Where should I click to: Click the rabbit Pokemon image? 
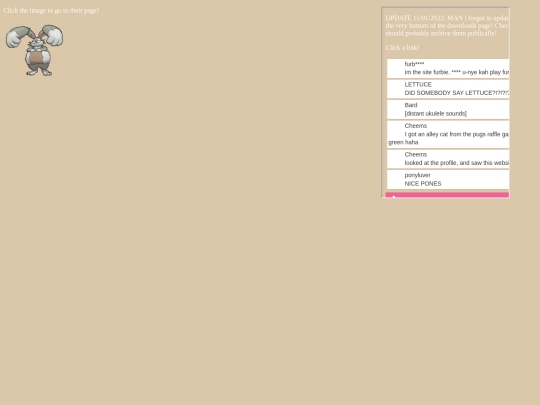[x=34, y=50]
